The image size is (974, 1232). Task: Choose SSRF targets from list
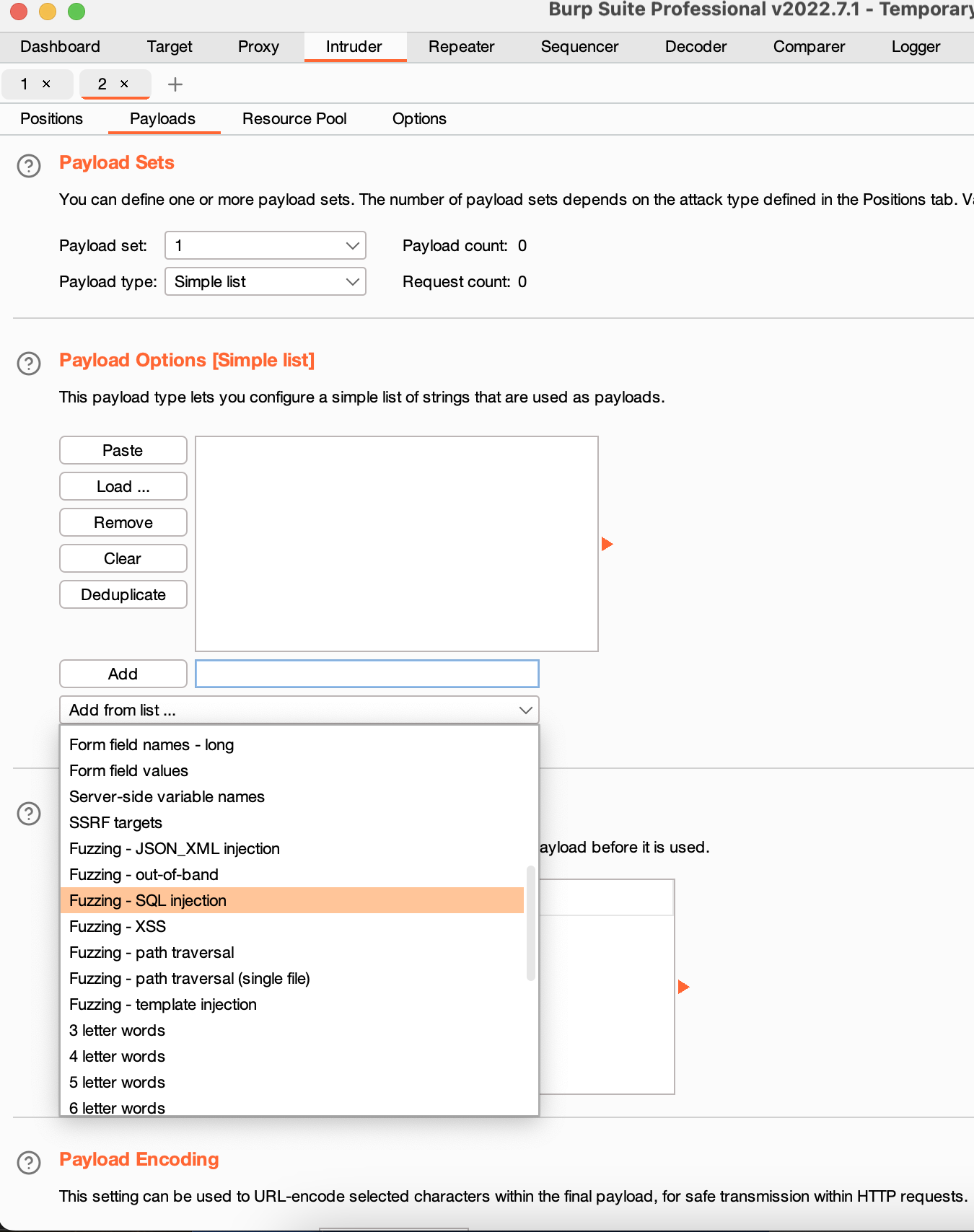pos(293,822)
